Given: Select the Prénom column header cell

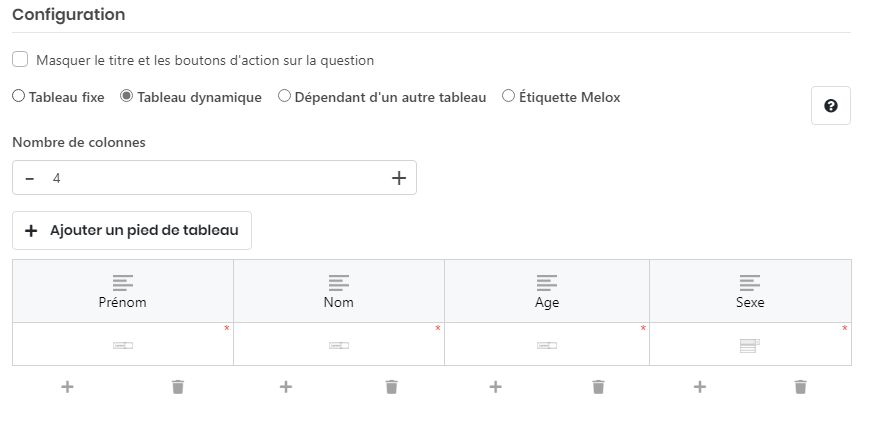Looking at the screenshot, I should pyautogui.click(x=123, y=291).
